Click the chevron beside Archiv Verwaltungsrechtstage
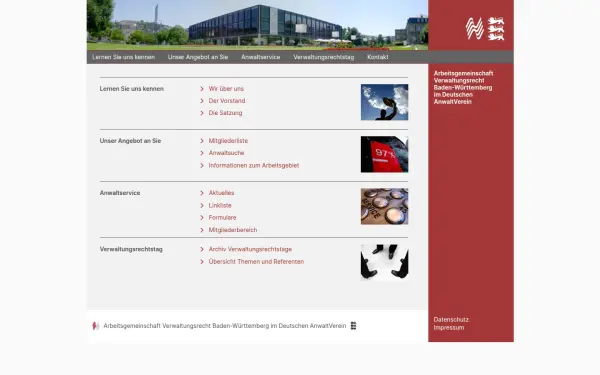This screenshot has width=600, height=375. 202,249
